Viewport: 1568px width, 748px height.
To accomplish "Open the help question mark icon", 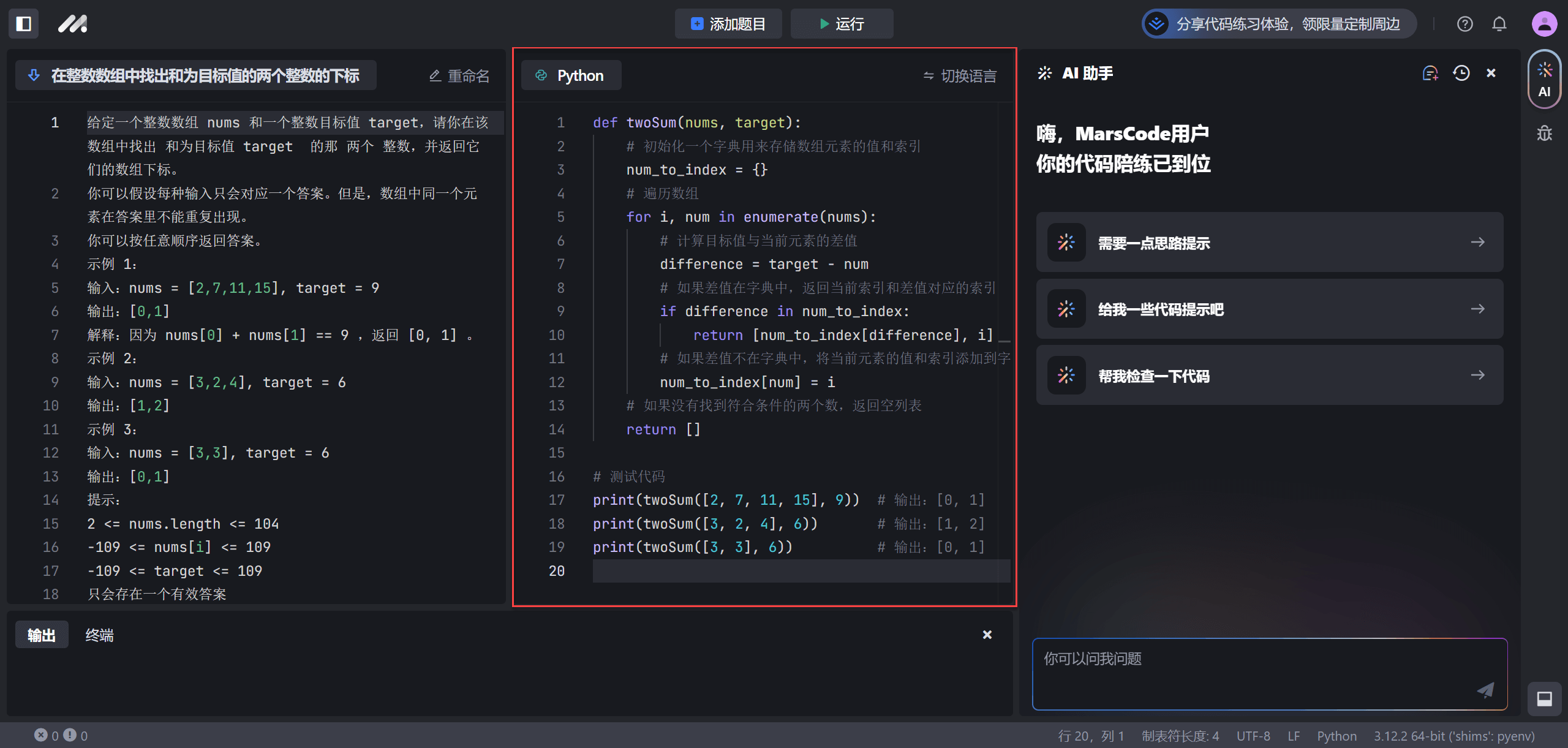I will 1464,24.
